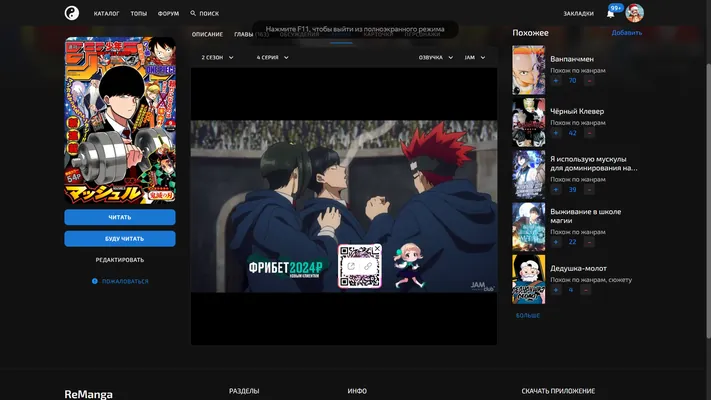Open Ванпанчмен cover thumbnail
This screenshot has width=711, height=400.
[x=529, y=70]
